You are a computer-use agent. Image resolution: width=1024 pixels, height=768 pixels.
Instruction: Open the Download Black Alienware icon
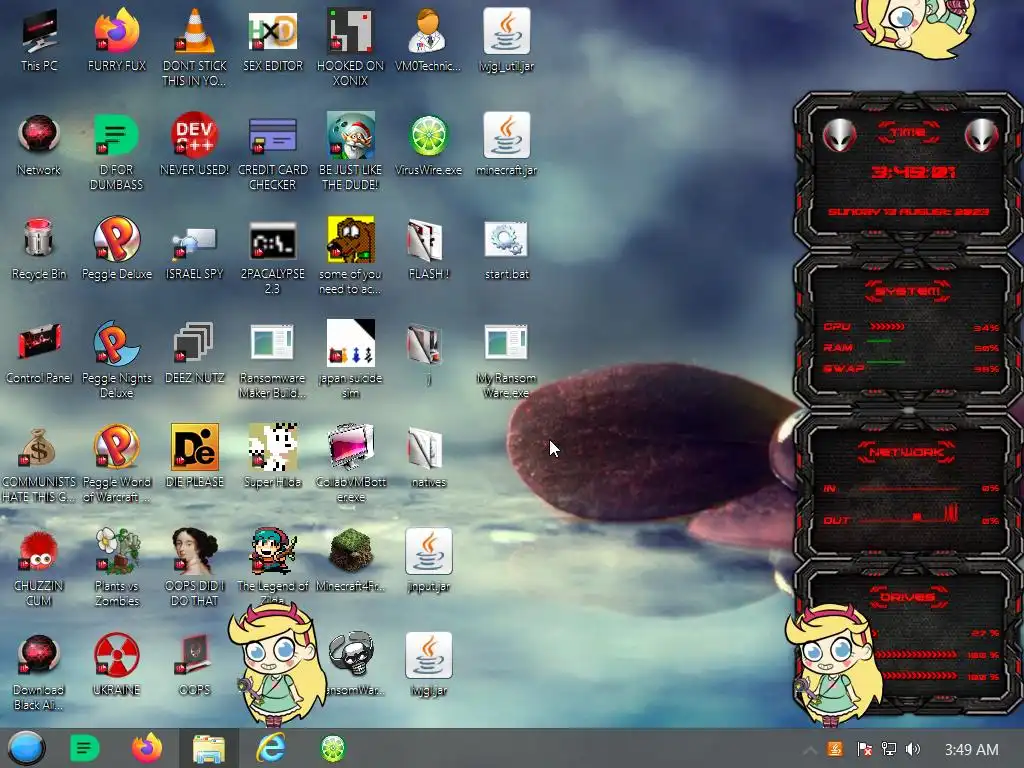(39, 654)
